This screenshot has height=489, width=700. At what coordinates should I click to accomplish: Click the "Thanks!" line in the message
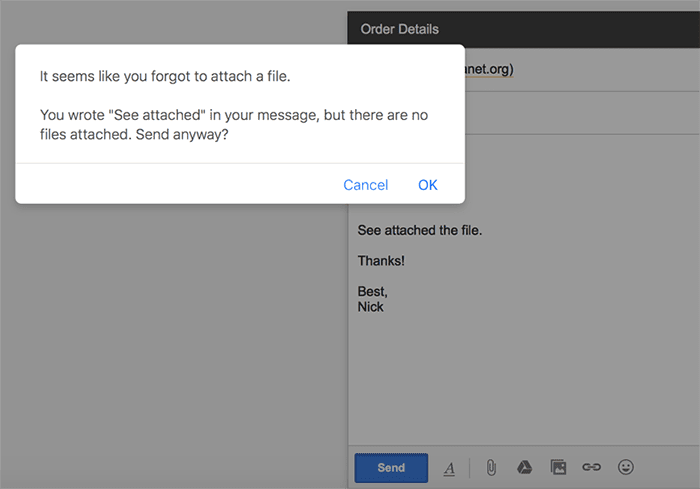[381, 261]
